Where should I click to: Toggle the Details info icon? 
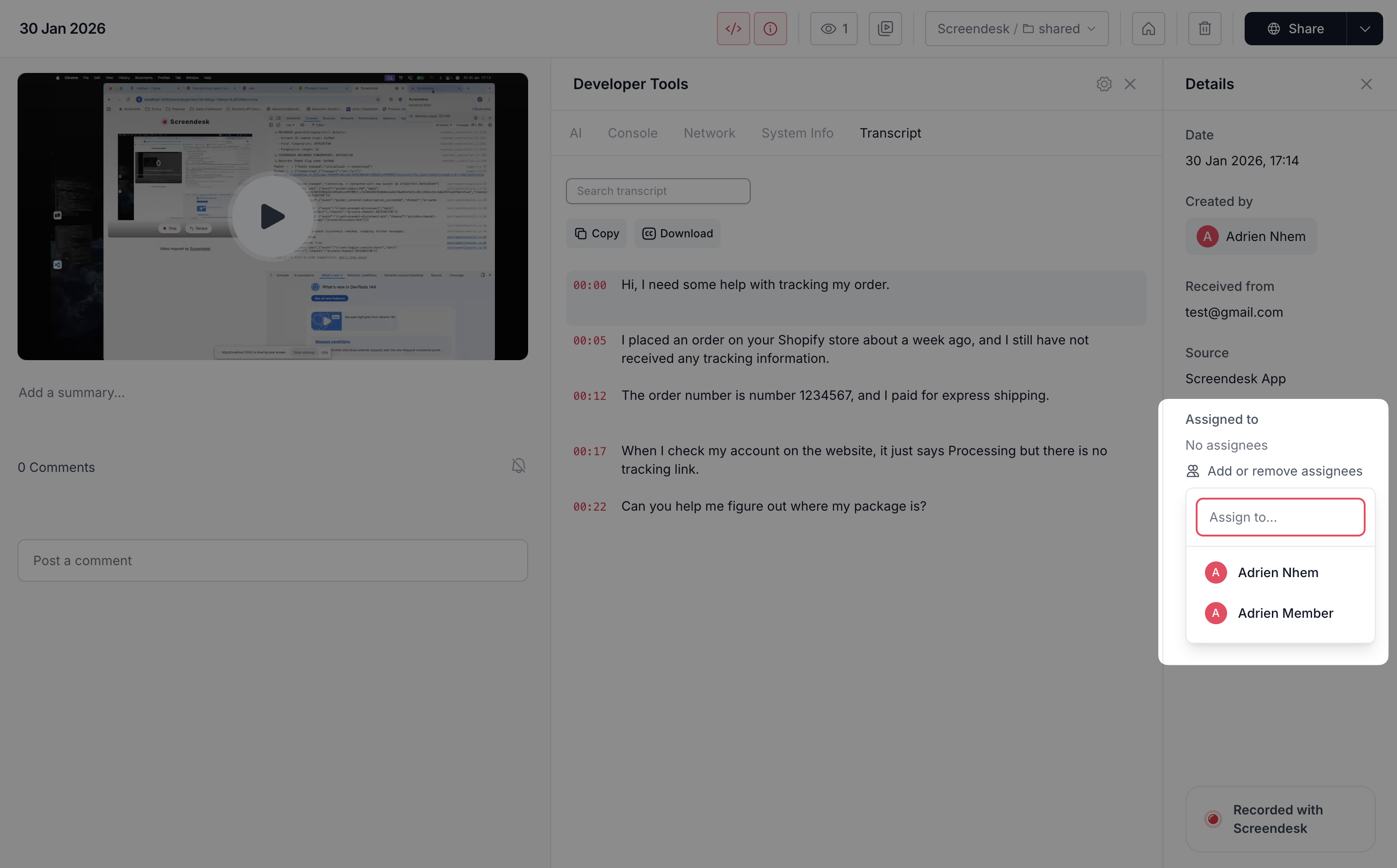coord(770,29)
